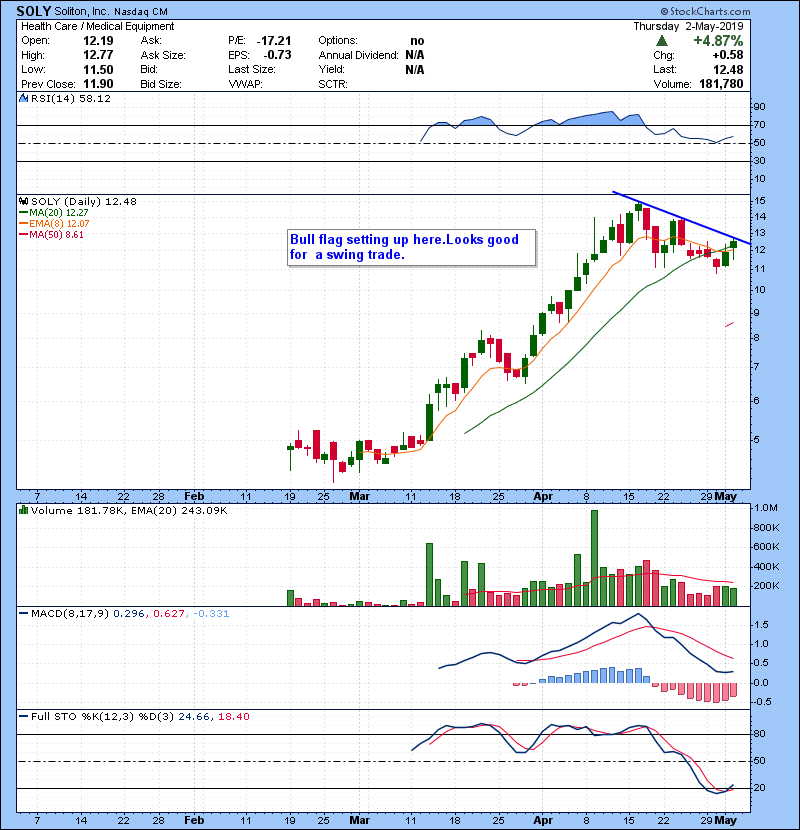Click the Prev Close 11.90 value
Viewport: 800px width, 830px height.
click(x=98, y=84)
